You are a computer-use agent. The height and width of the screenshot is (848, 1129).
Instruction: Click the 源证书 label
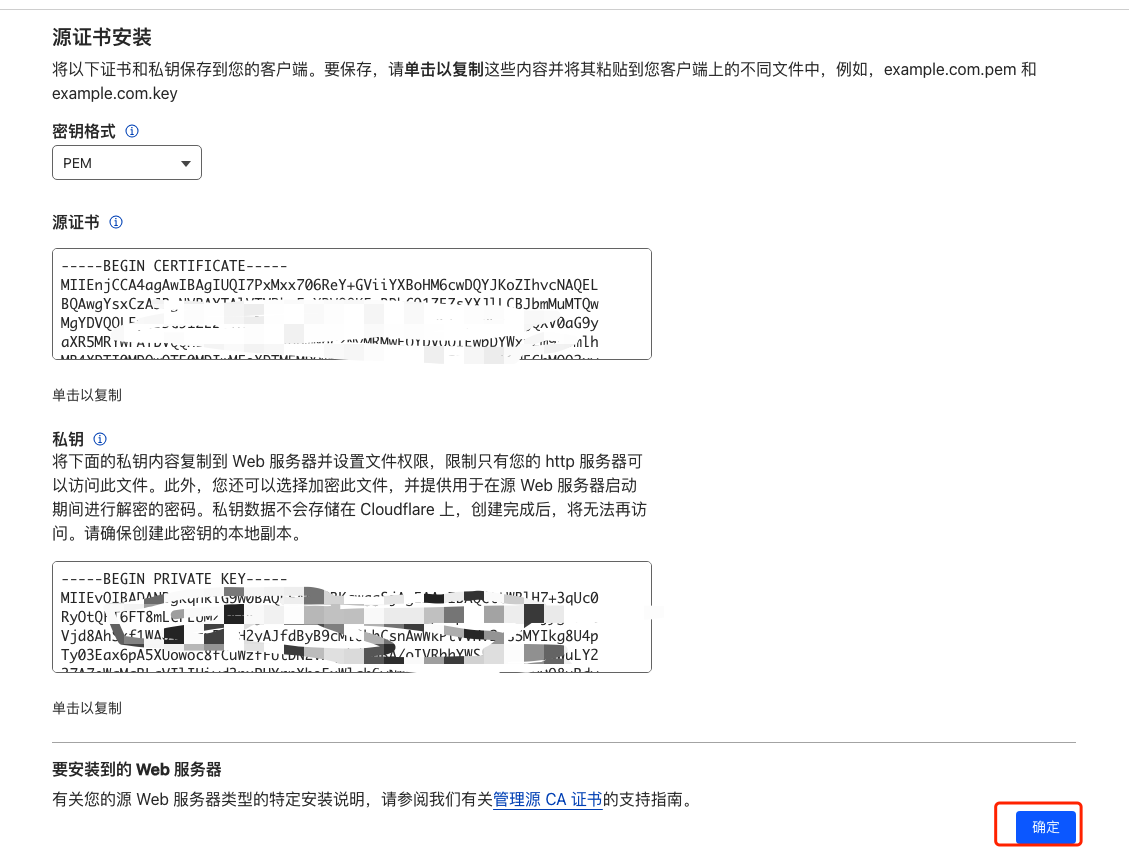point(76,222)
